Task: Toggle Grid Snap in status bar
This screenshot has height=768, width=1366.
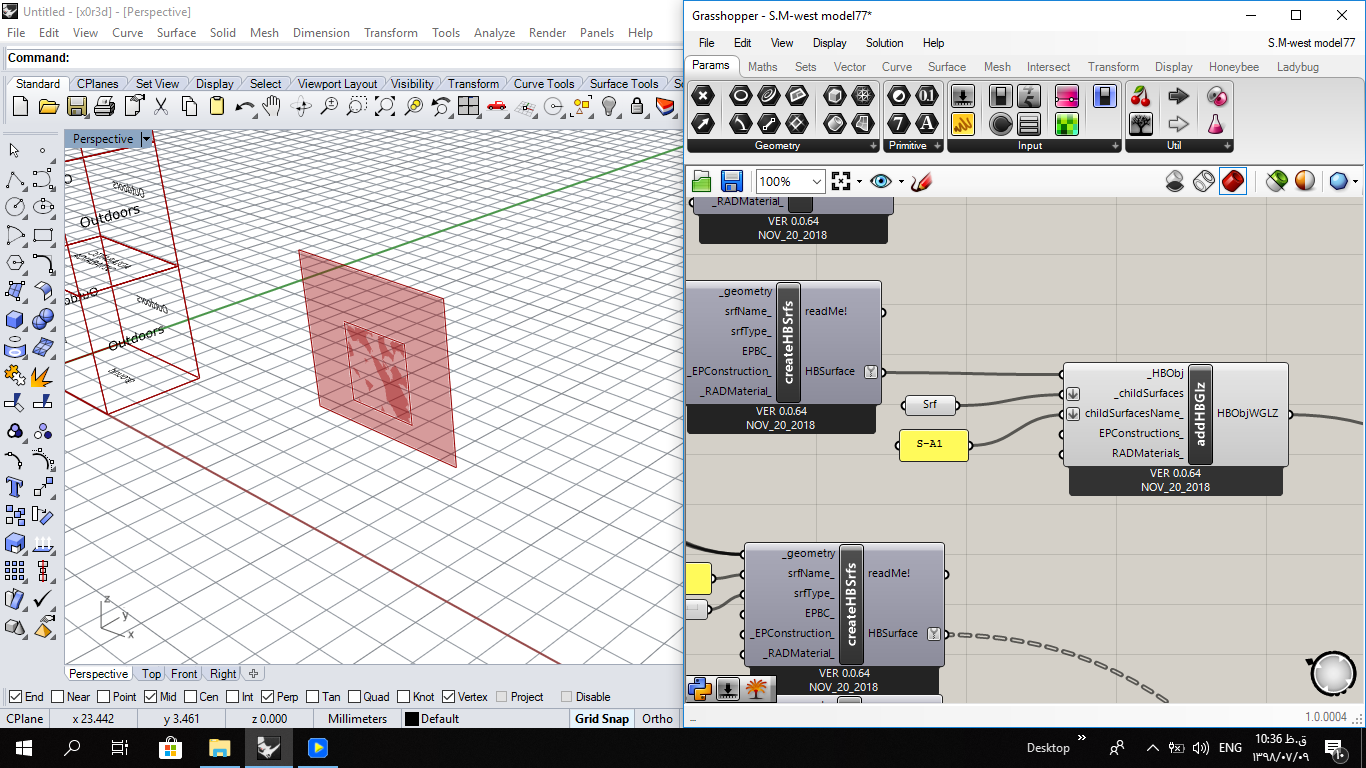Action: click(x=602, y=718)
